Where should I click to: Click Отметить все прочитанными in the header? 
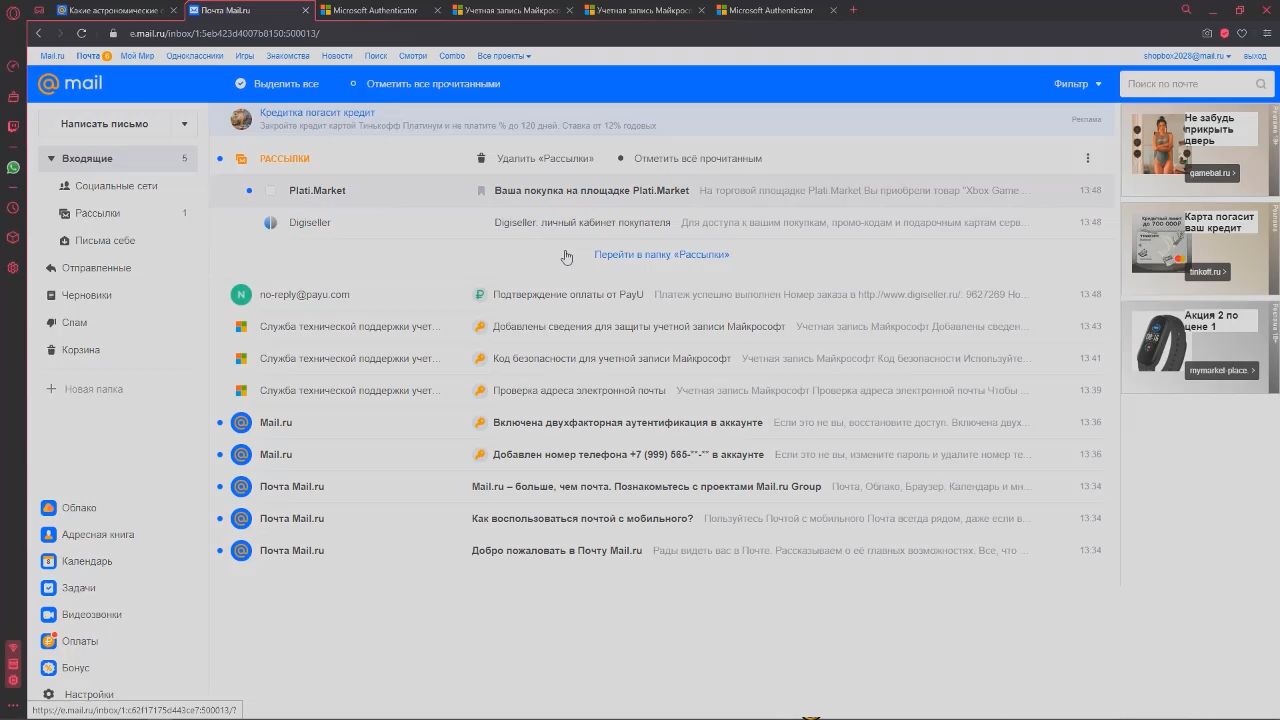pyautogui.click(x=433, y=84)
